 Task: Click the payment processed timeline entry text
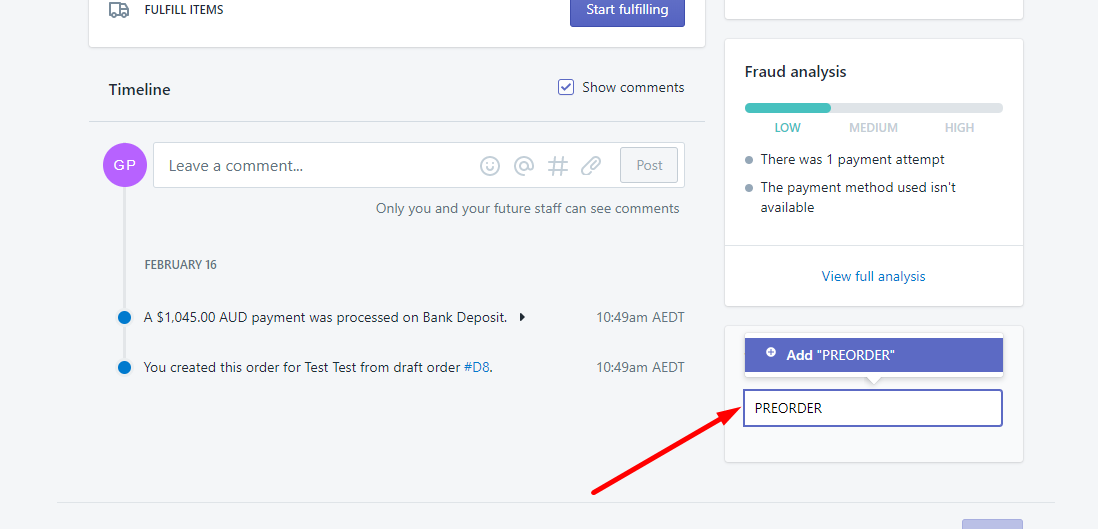pos(326,317)
